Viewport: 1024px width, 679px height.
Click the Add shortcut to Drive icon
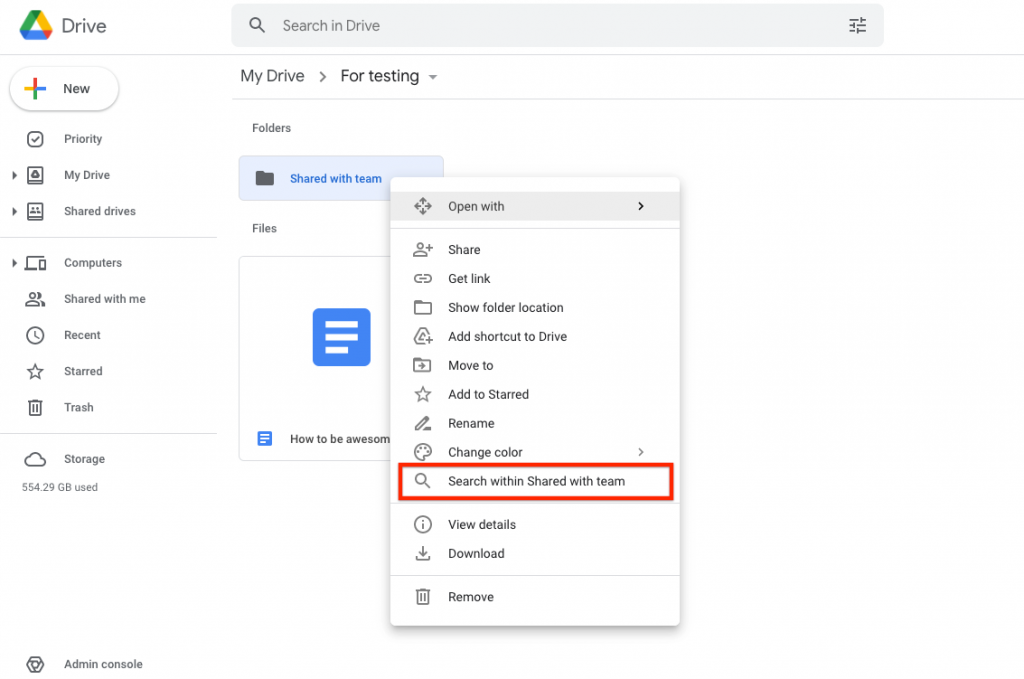(x=423, y=336)
